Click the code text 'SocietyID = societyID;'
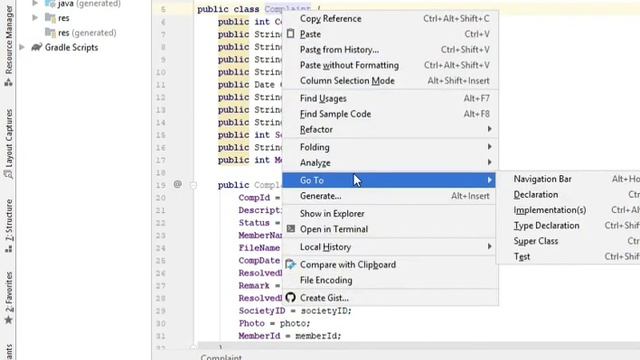Screen dimensions: 640x360 (x=295, y=311)
